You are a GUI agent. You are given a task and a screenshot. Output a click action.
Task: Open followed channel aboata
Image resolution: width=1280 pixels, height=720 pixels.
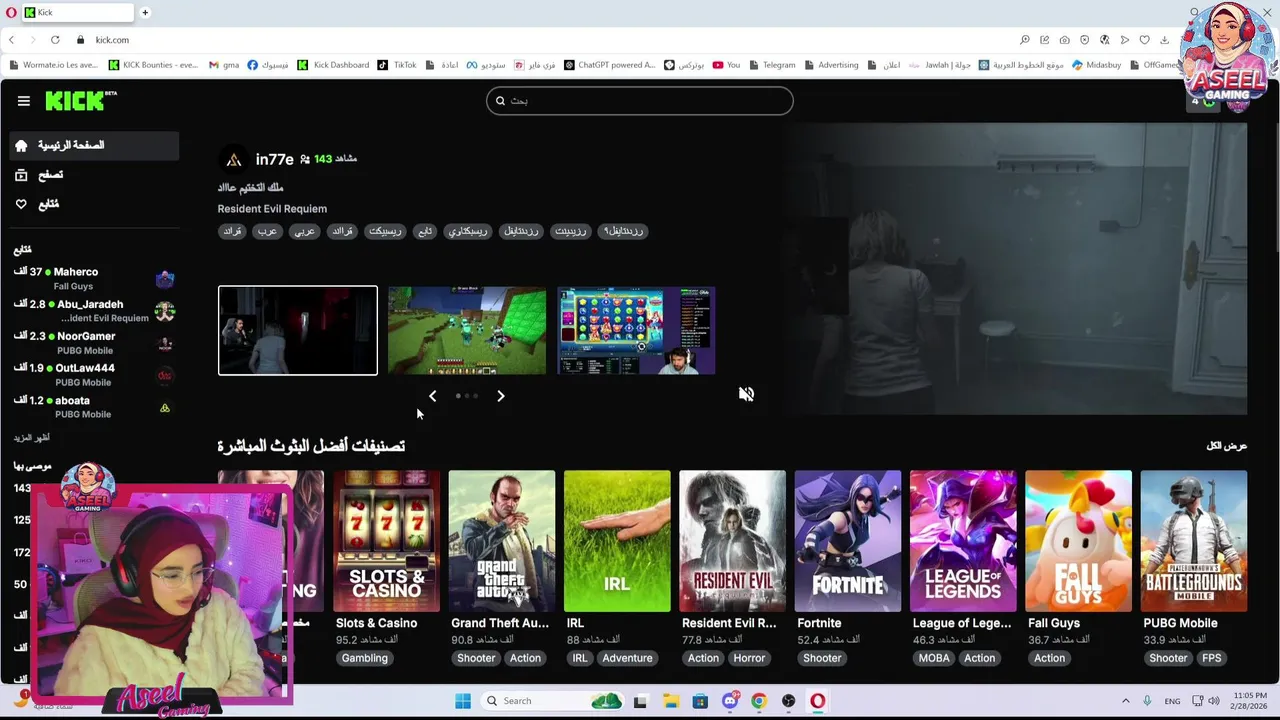click(x=95, y=406)
